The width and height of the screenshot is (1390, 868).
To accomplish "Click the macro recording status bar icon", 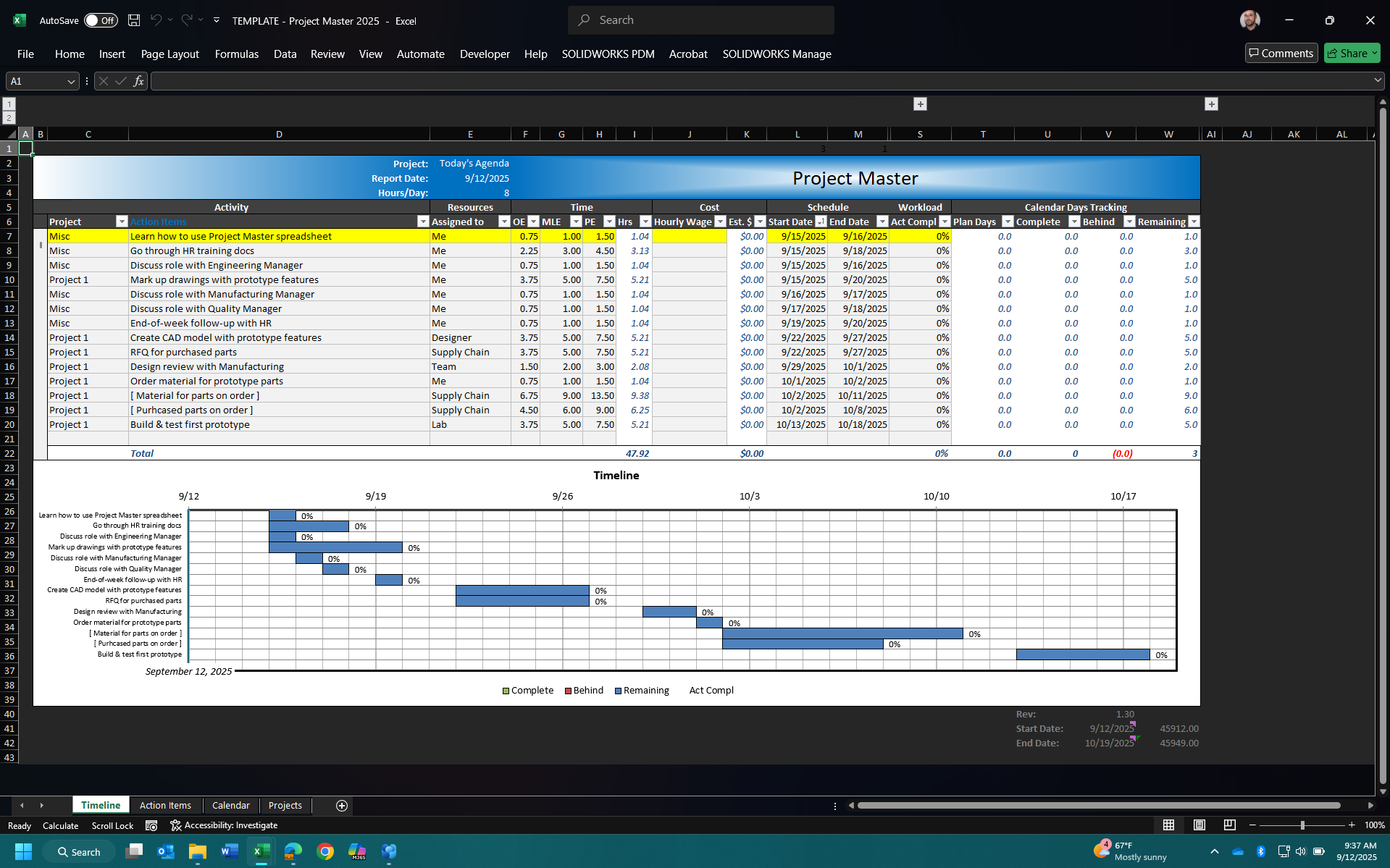I will point(151,825).
